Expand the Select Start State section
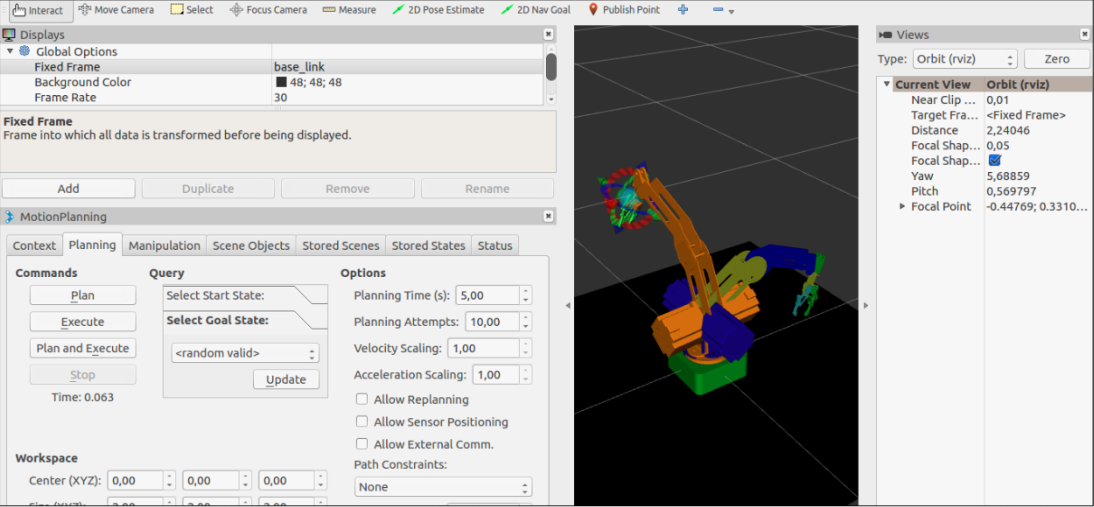The height and width of the screenshot is (507, 1094). (245, 295)
